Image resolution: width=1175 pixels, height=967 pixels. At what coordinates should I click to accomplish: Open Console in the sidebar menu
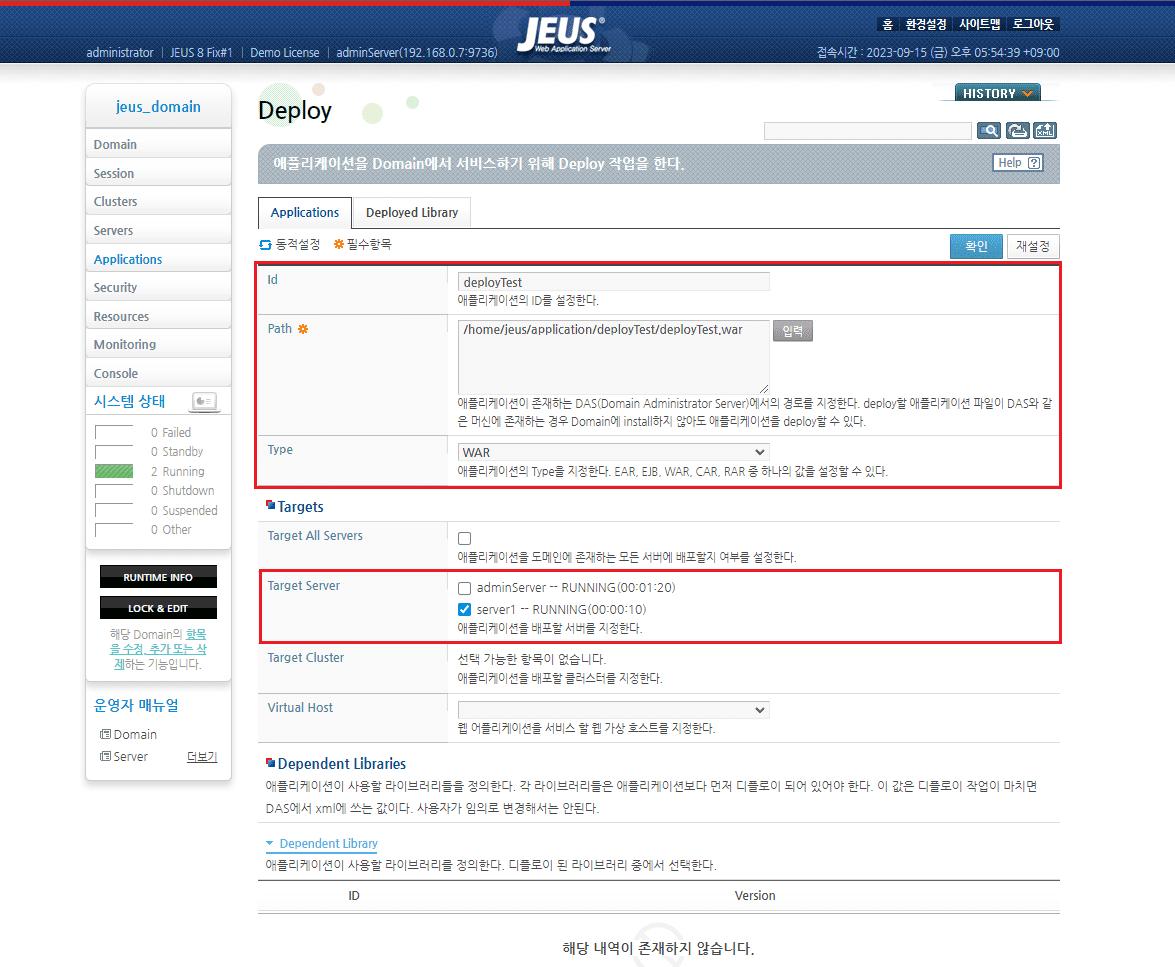158,373
